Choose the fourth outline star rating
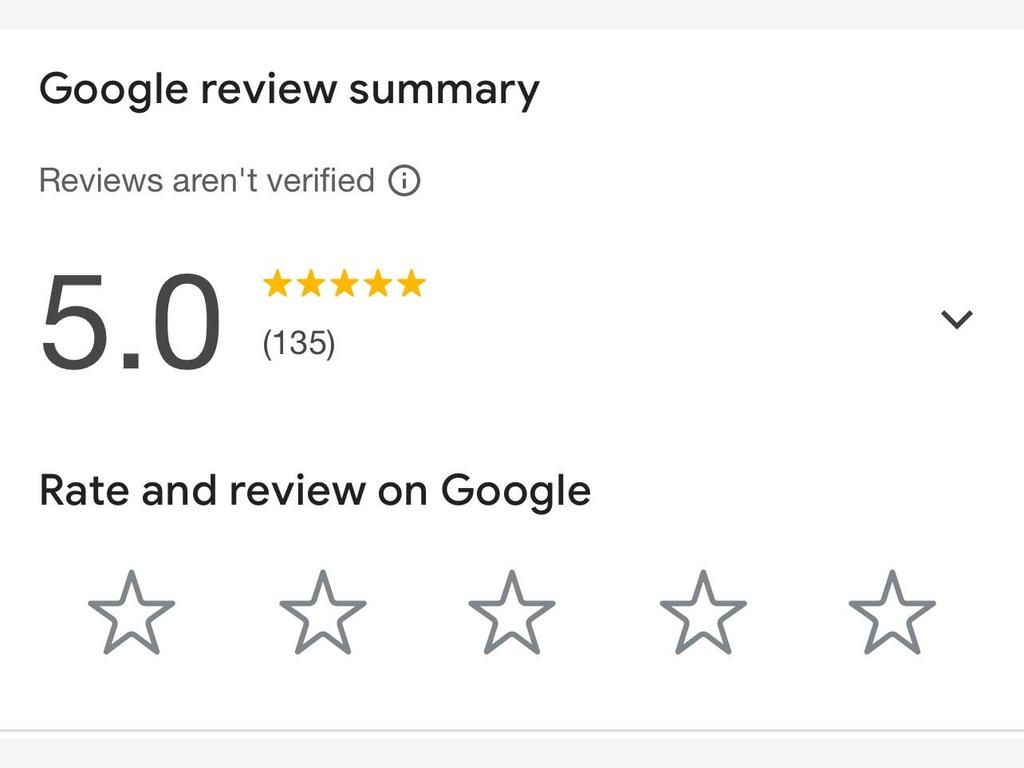Viewport: 1024px width, 768px height. (703, 613)
